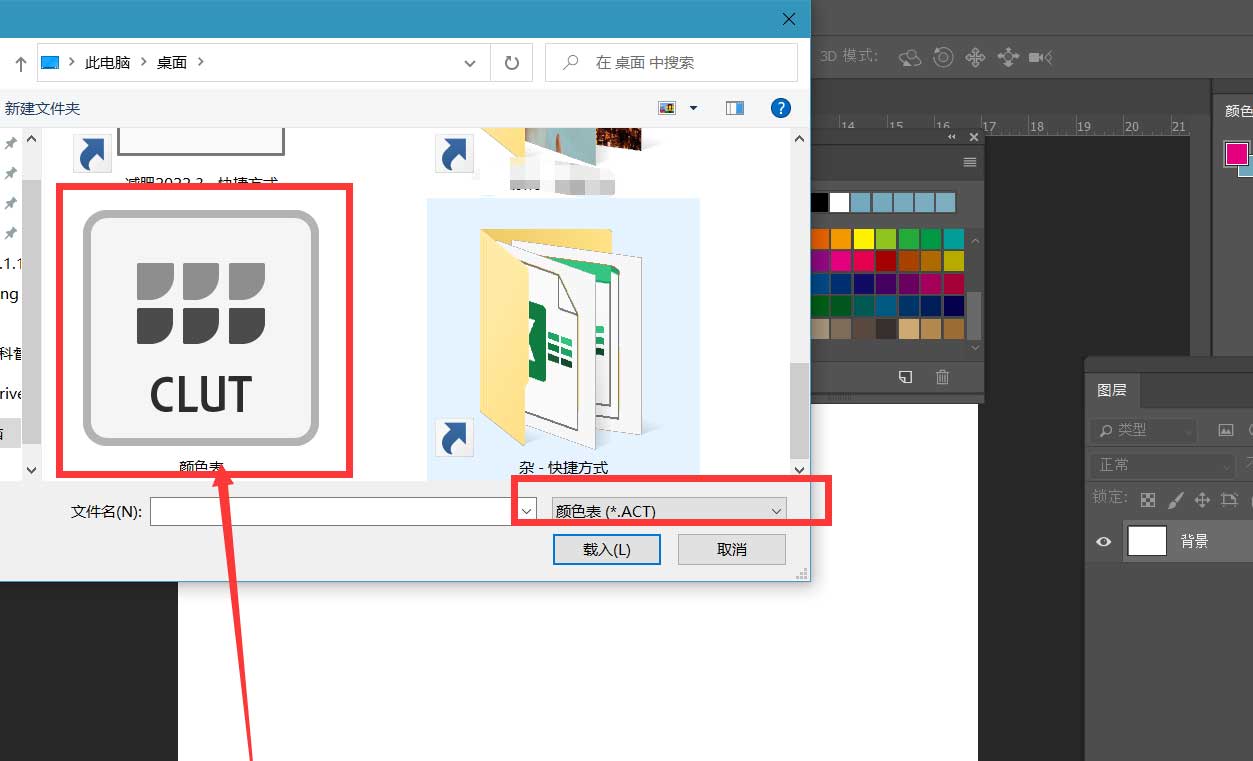Image resolution: width=1253 pixels, height=761 pixels.
Task: Click the search magnifier in dialog search box
Action: pyautogui.click(x=571, y=62)
